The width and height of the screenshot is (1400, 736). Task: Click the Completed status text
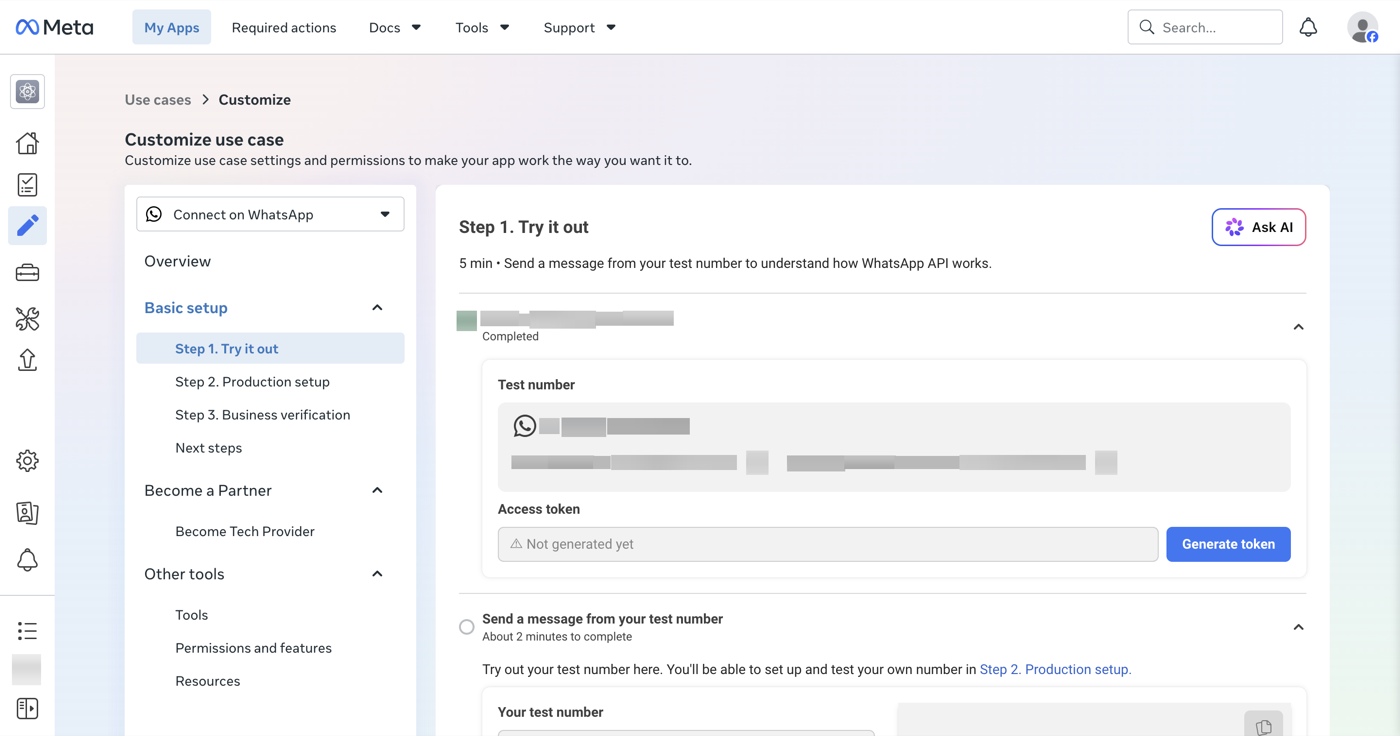coord(510,337)
